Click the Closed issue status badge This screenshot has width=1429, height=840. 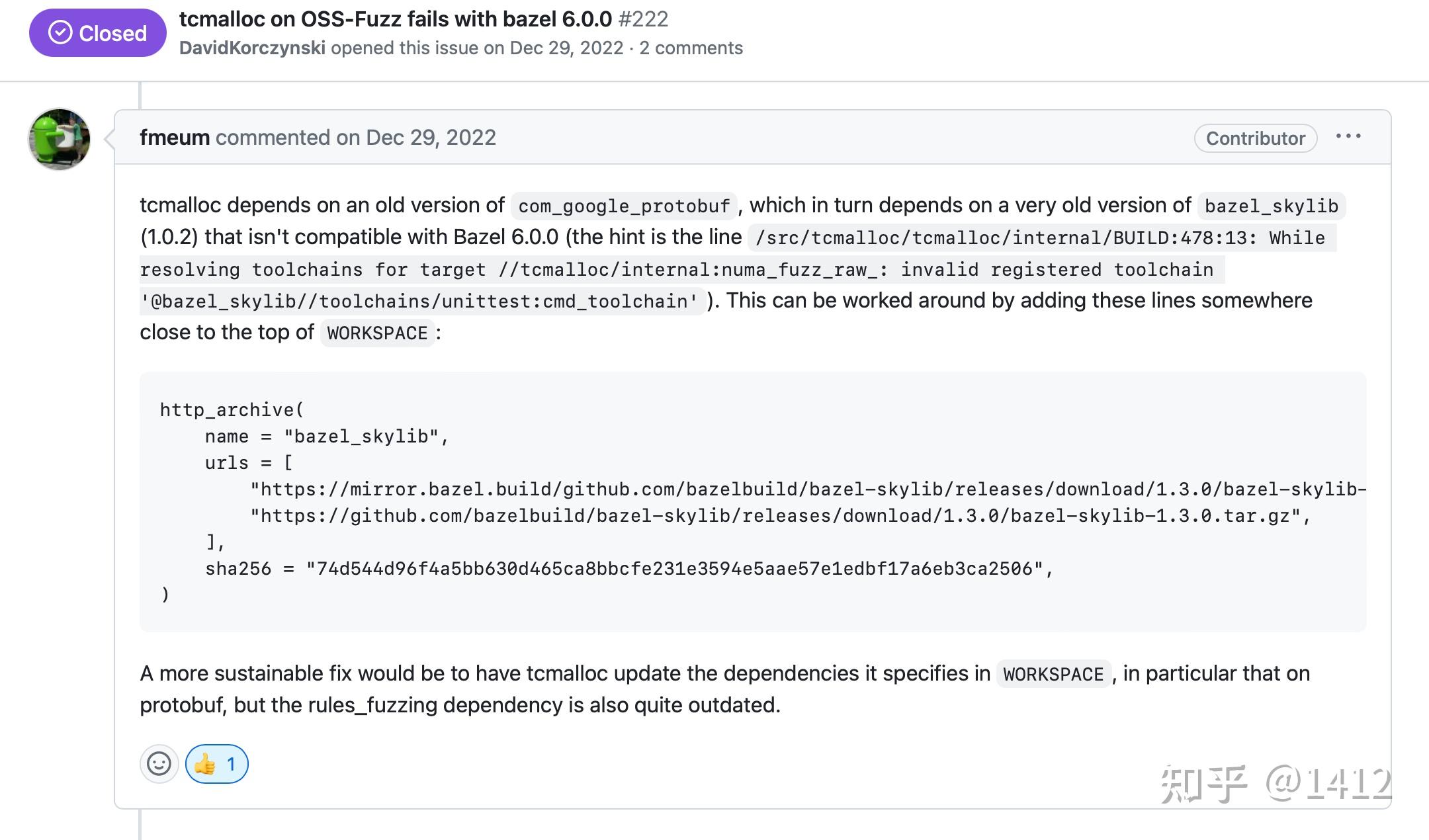point(97,32)
